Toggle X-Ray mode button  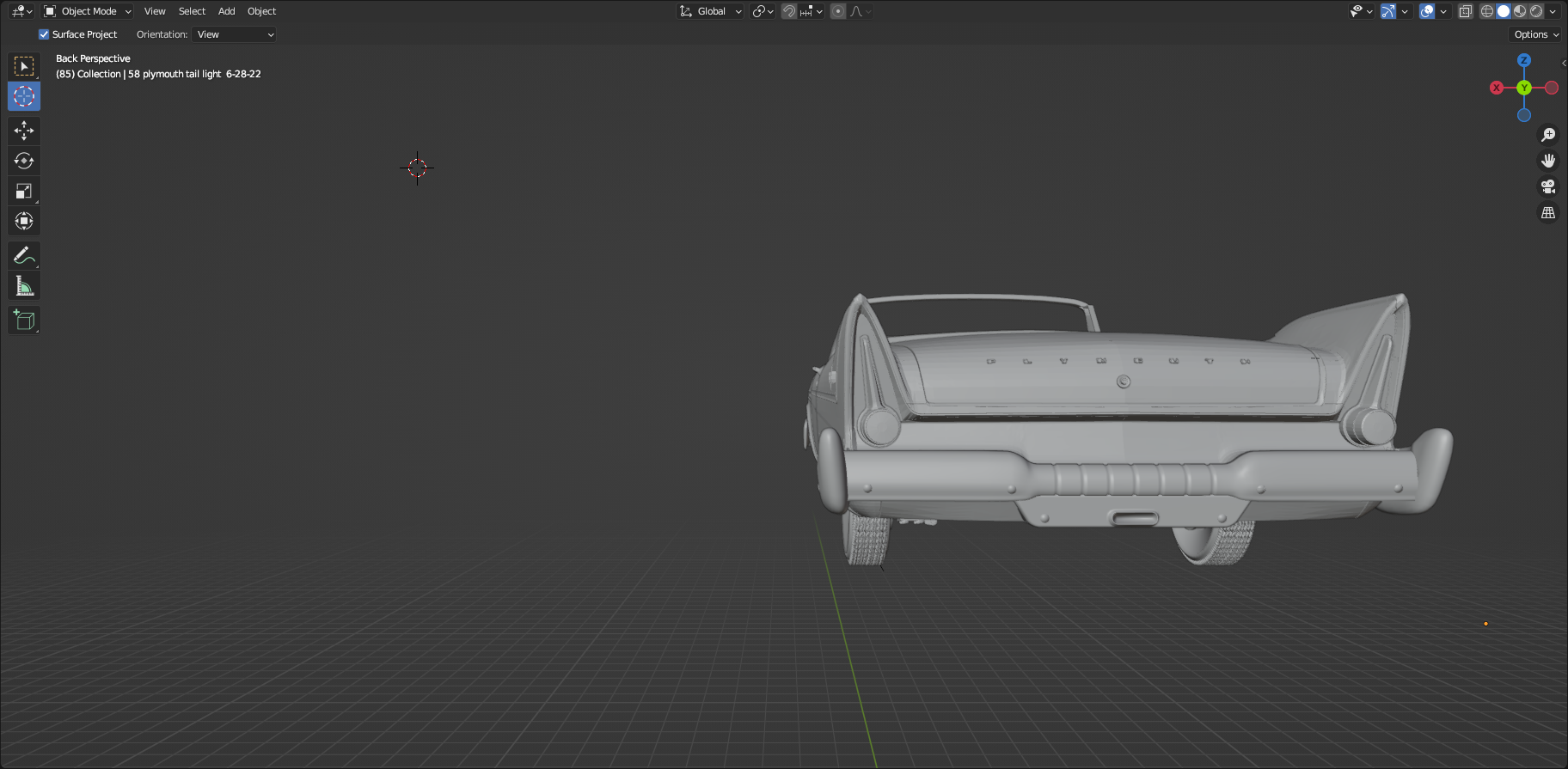pyautogui.click(x=1466, y=11)
